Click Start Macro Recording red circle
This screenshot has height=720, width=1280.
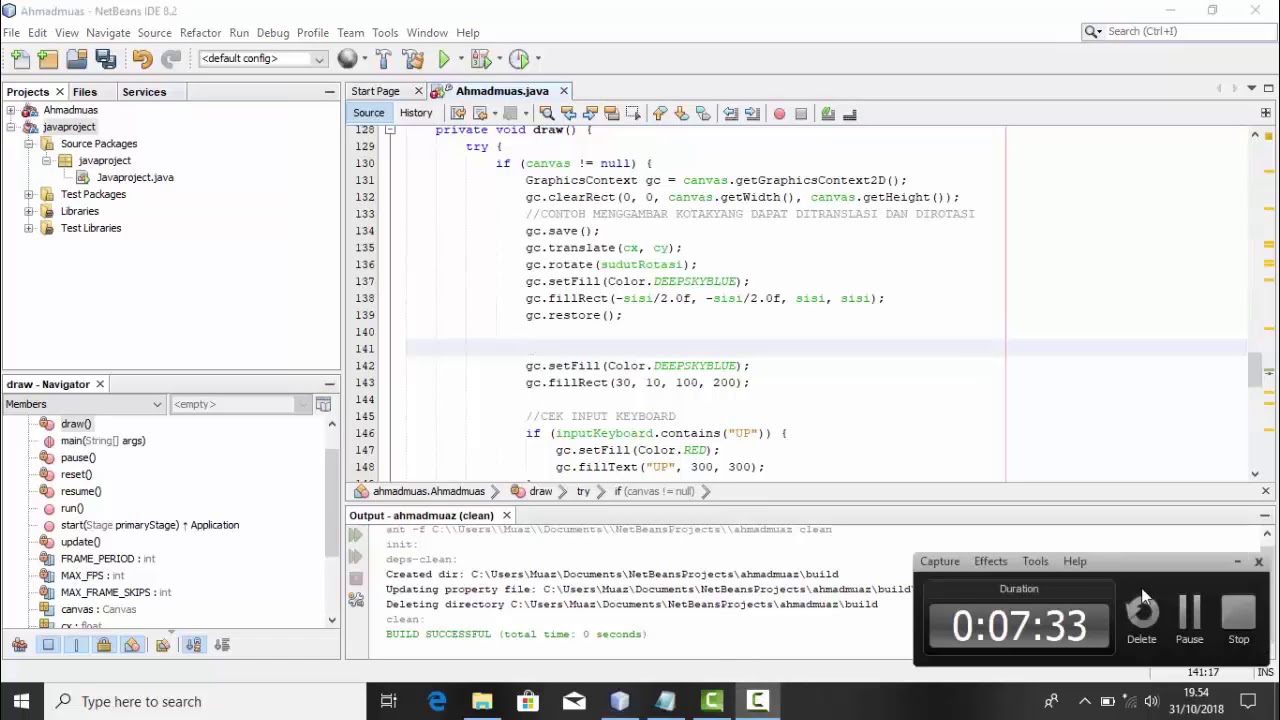pos(779,113)
